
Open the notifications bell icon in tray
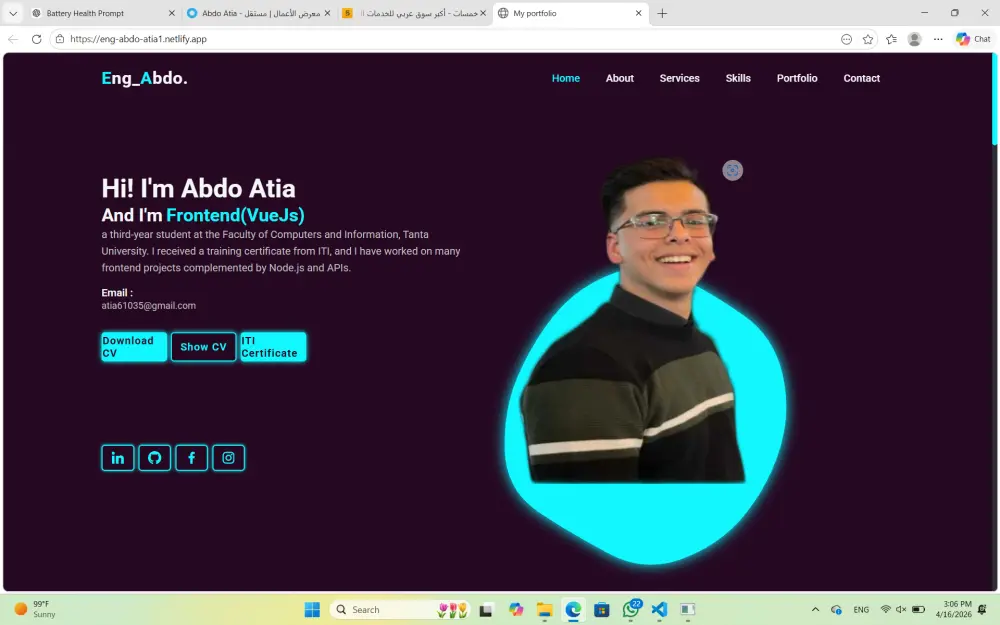(983, 610)
